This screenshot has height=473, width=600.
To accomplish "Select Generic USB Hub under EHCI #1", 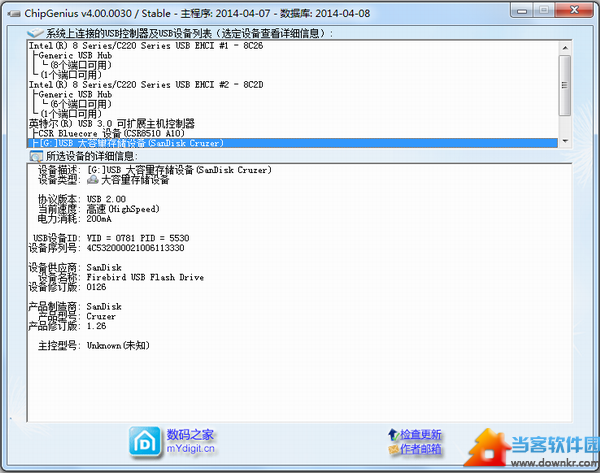I will coord(75,56).
